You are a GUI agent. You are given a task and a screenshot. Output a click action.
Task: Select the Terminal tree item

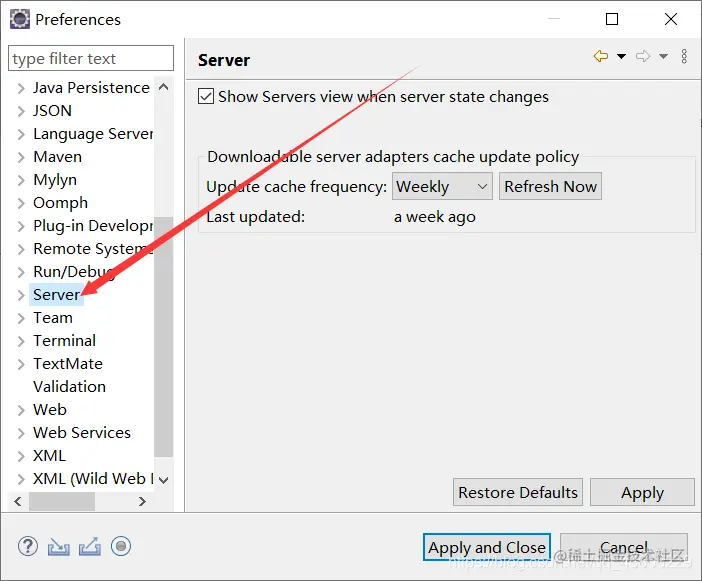pos(64,341)
